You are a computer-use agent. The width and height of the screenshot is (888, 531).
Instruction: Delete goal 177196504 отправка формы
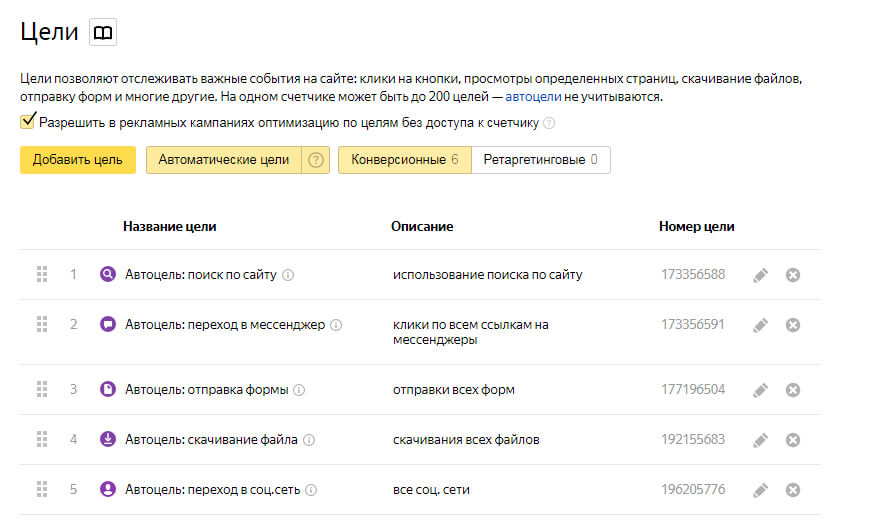pyautogui.click(x=793, y=390)
